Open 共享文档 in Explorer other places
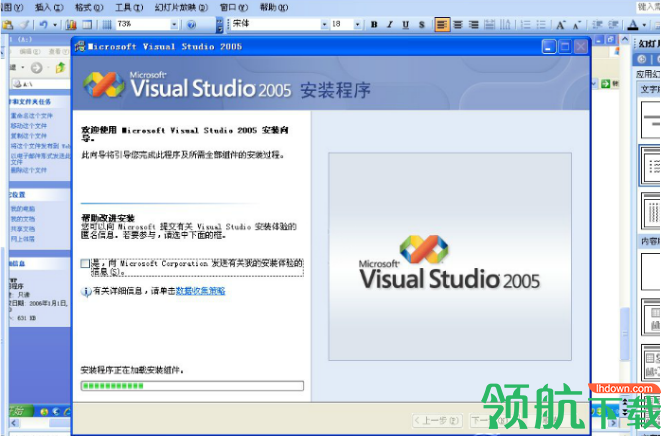The image size is (661, 436). point(23,229)
